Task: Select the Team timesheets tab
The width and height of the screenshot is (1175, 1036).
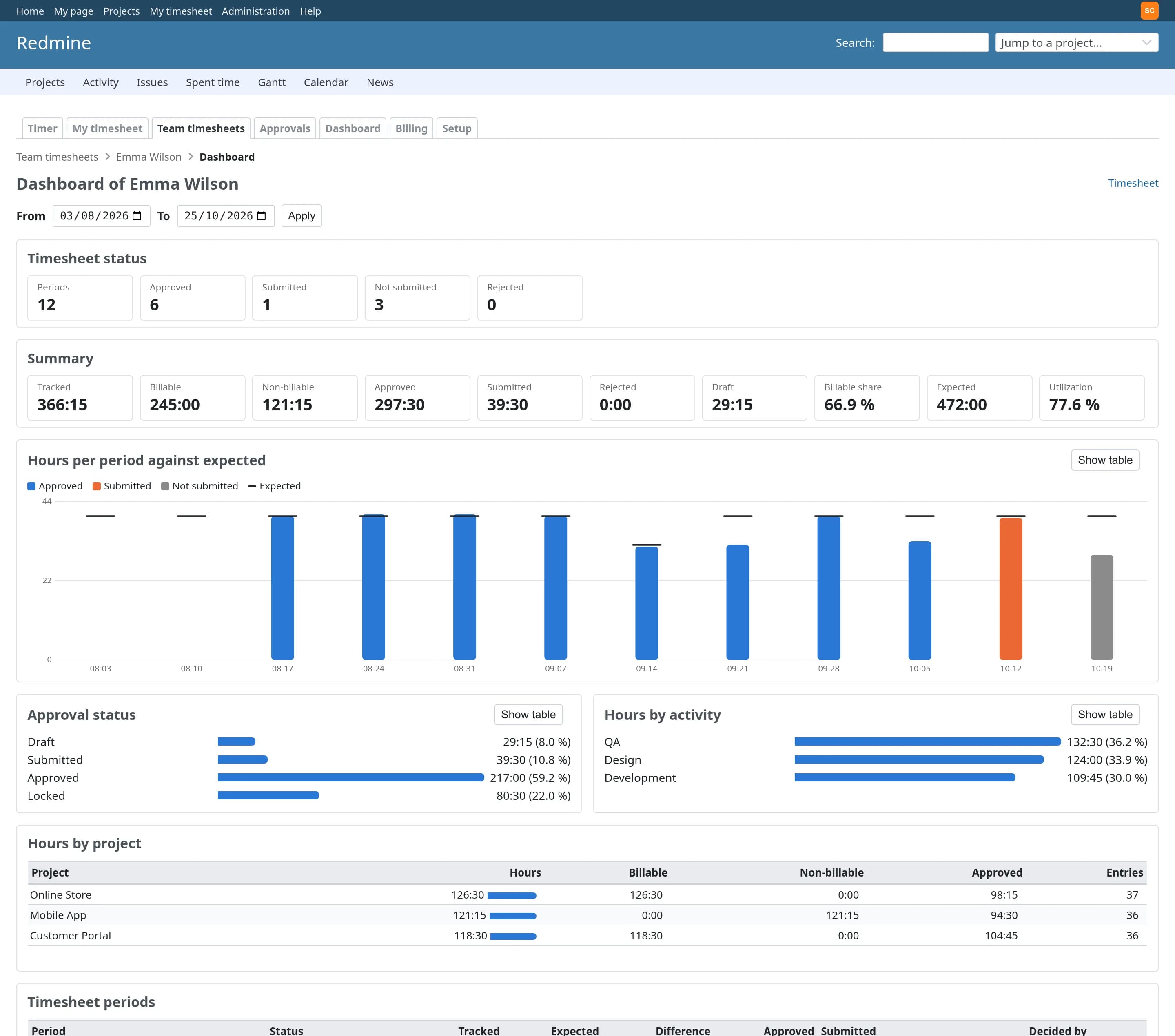Action: (201, 128)
